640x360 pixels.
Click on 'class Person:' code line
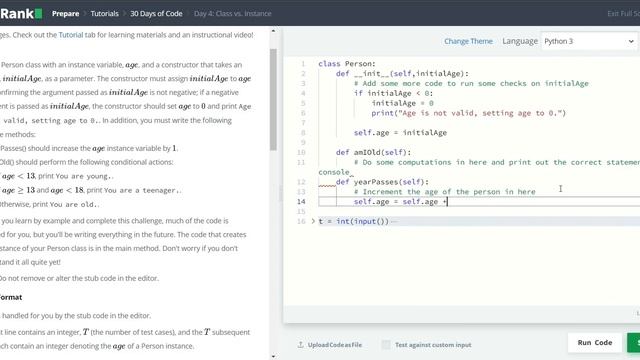[x=347, y=64]
